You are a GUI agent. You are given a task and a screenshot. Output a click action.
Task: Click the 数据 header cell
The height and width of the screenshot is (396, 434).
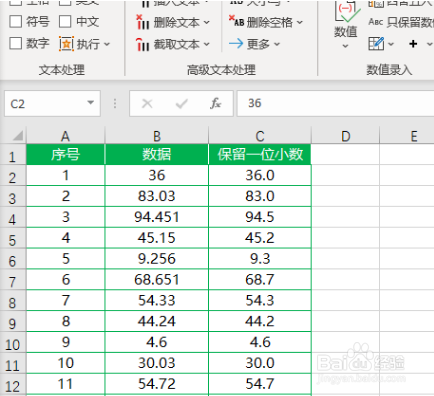(157, 154)
